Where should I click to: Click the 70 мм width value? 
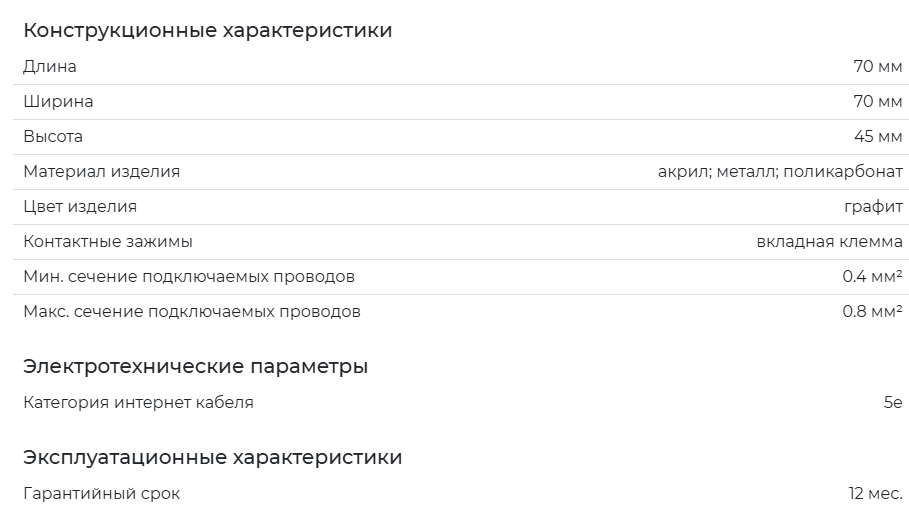click(x=878, y=101)
